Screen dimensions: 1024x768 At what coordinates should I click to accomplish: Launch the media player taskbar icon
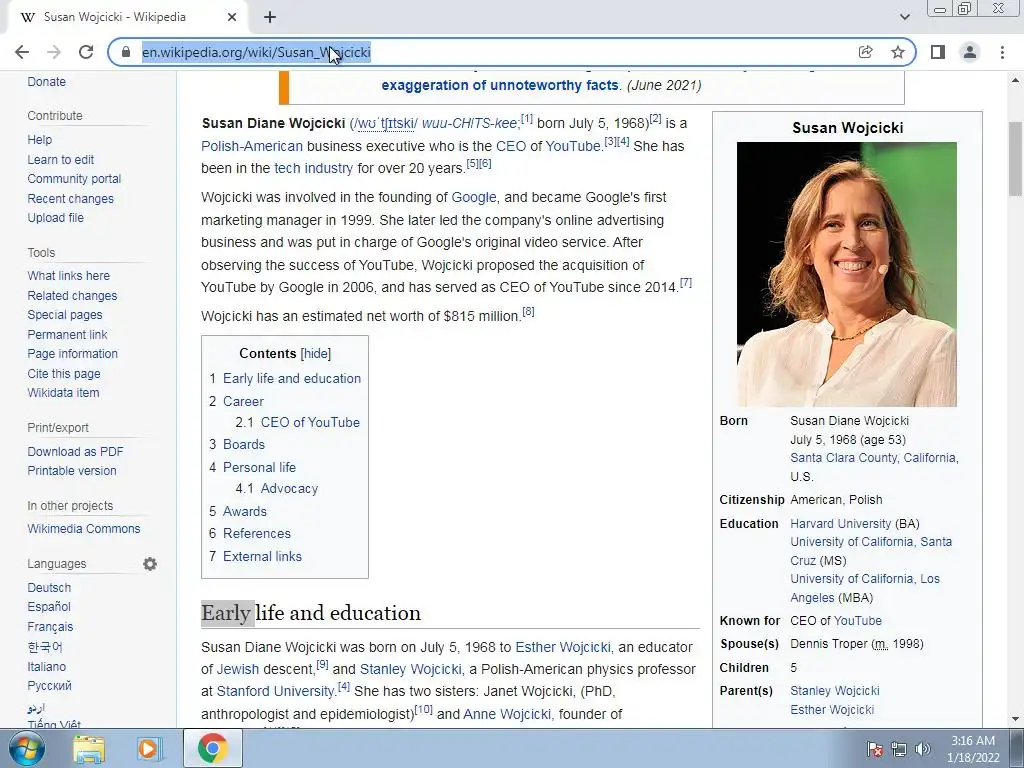coord(150,748)
